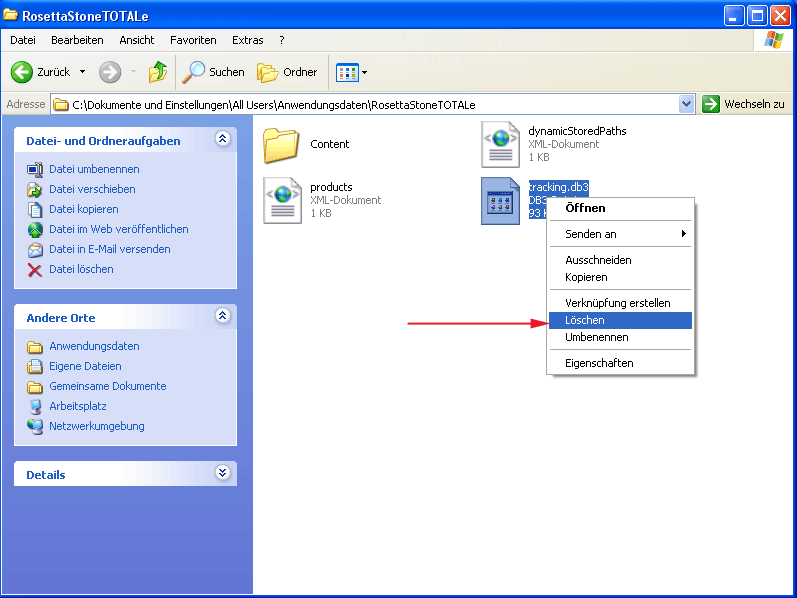Expand the Details panel
797x598 pixels.
(222, 474)
